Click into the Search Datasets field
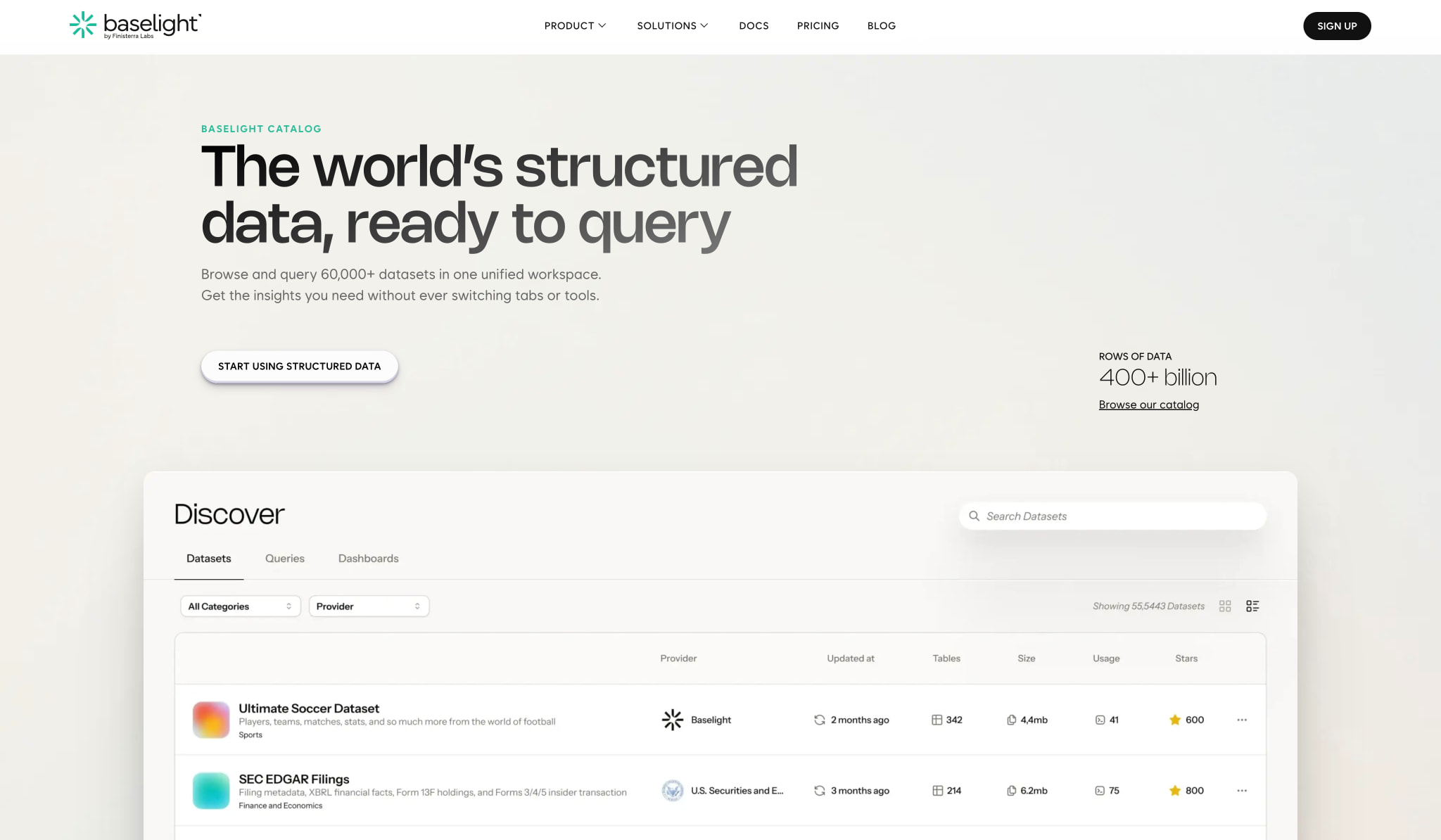The height and width of the screenshot is (840, 1441). tap(1112, 516)
